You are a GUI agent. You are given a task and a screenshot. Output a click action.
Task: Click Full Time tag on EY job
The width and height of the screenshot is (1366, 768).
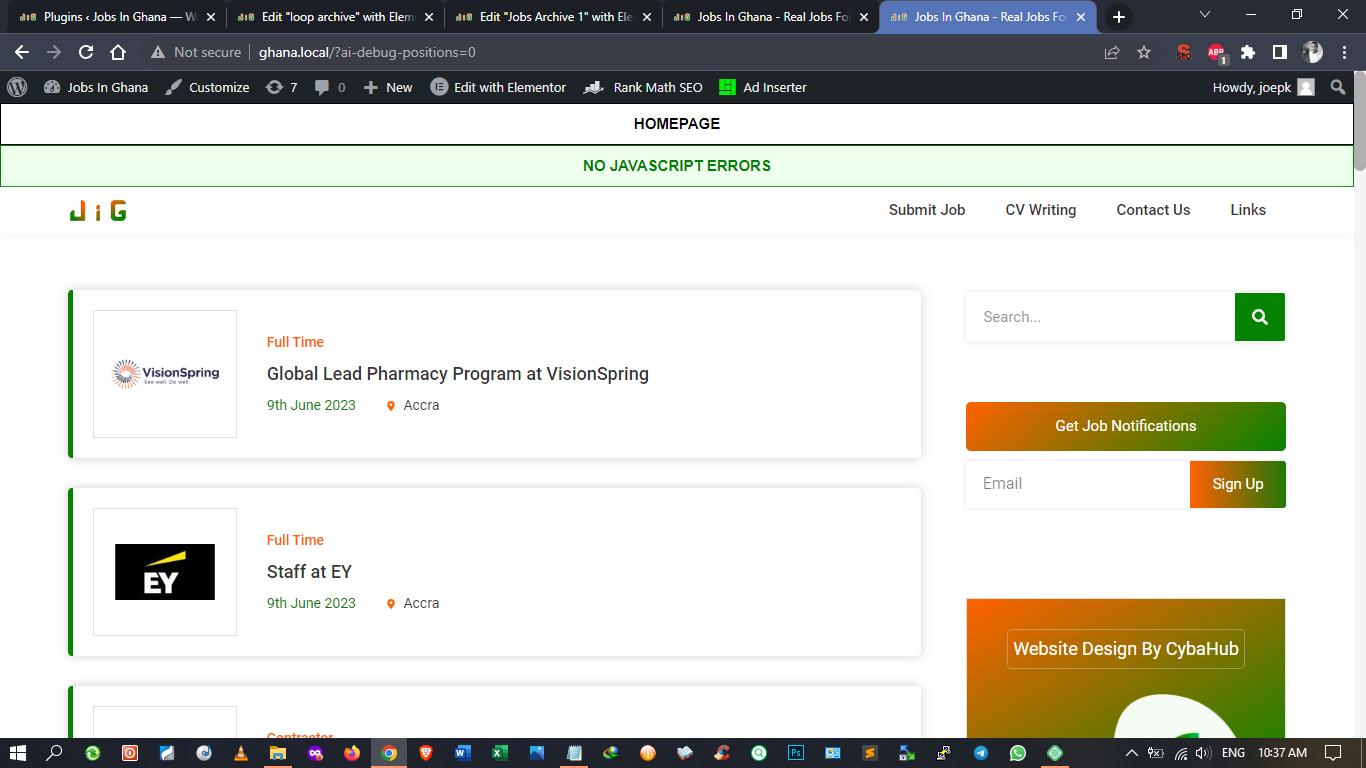coord(295,540)
